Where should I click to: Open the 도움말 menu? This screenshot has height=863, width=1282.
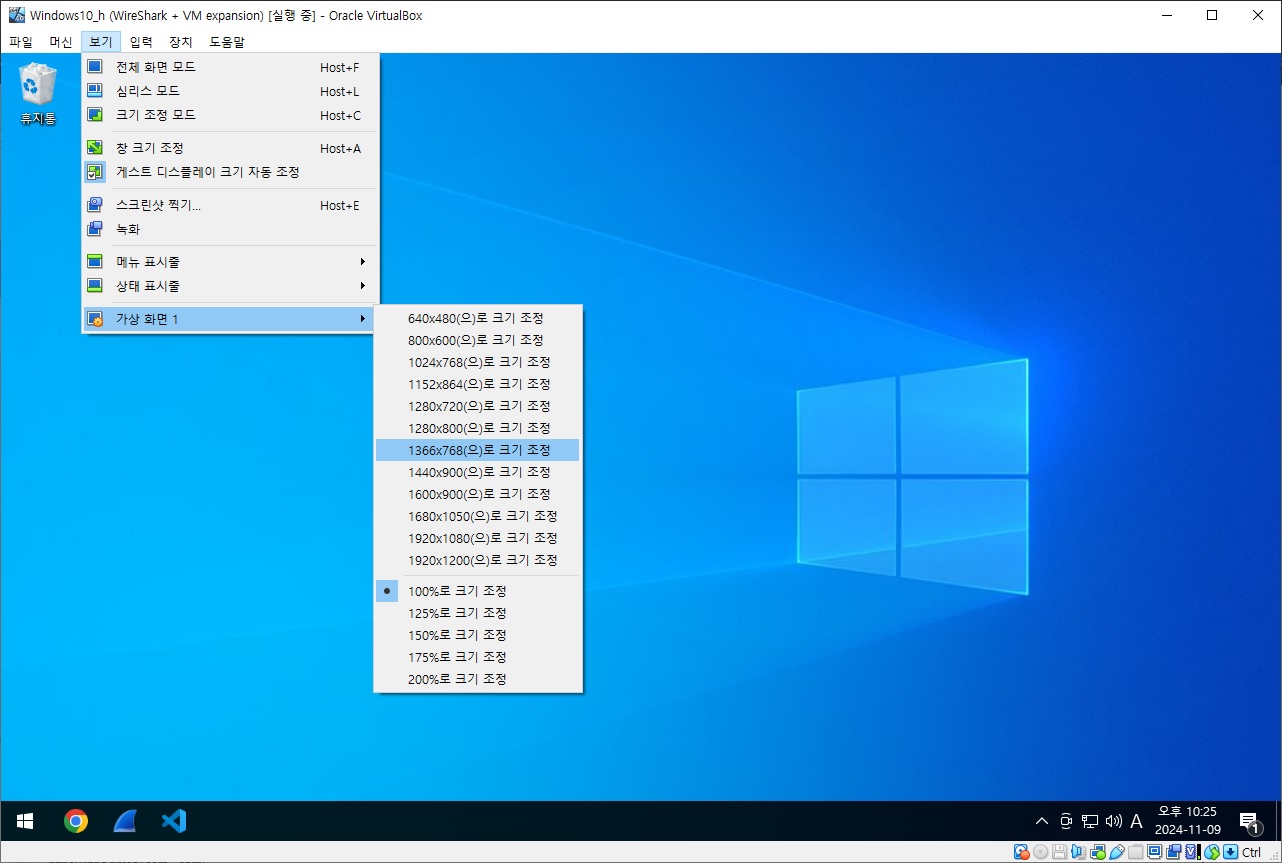[x=227, y=42]
